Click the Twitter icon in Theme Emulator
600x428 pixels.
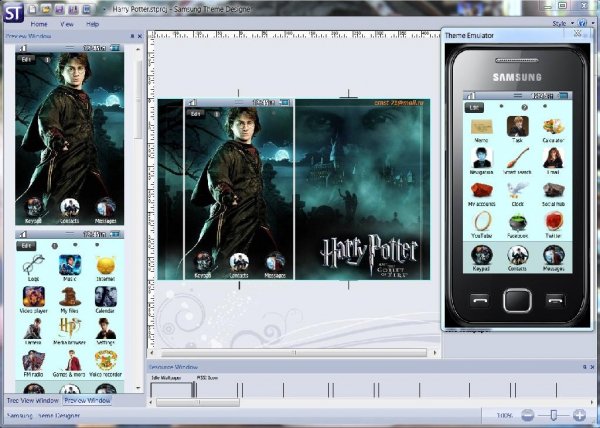(553, 222)
